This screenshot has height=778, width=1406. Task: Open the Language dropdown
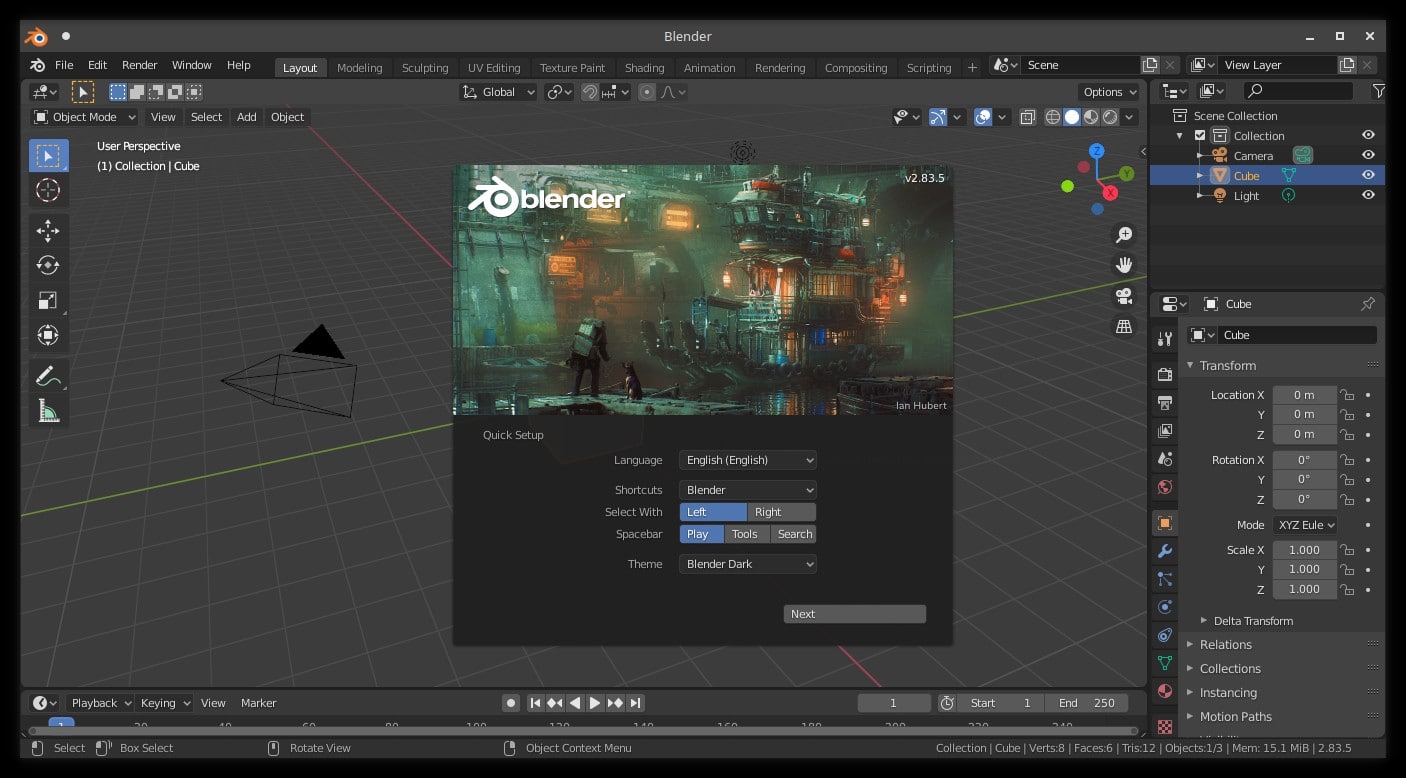747,459
